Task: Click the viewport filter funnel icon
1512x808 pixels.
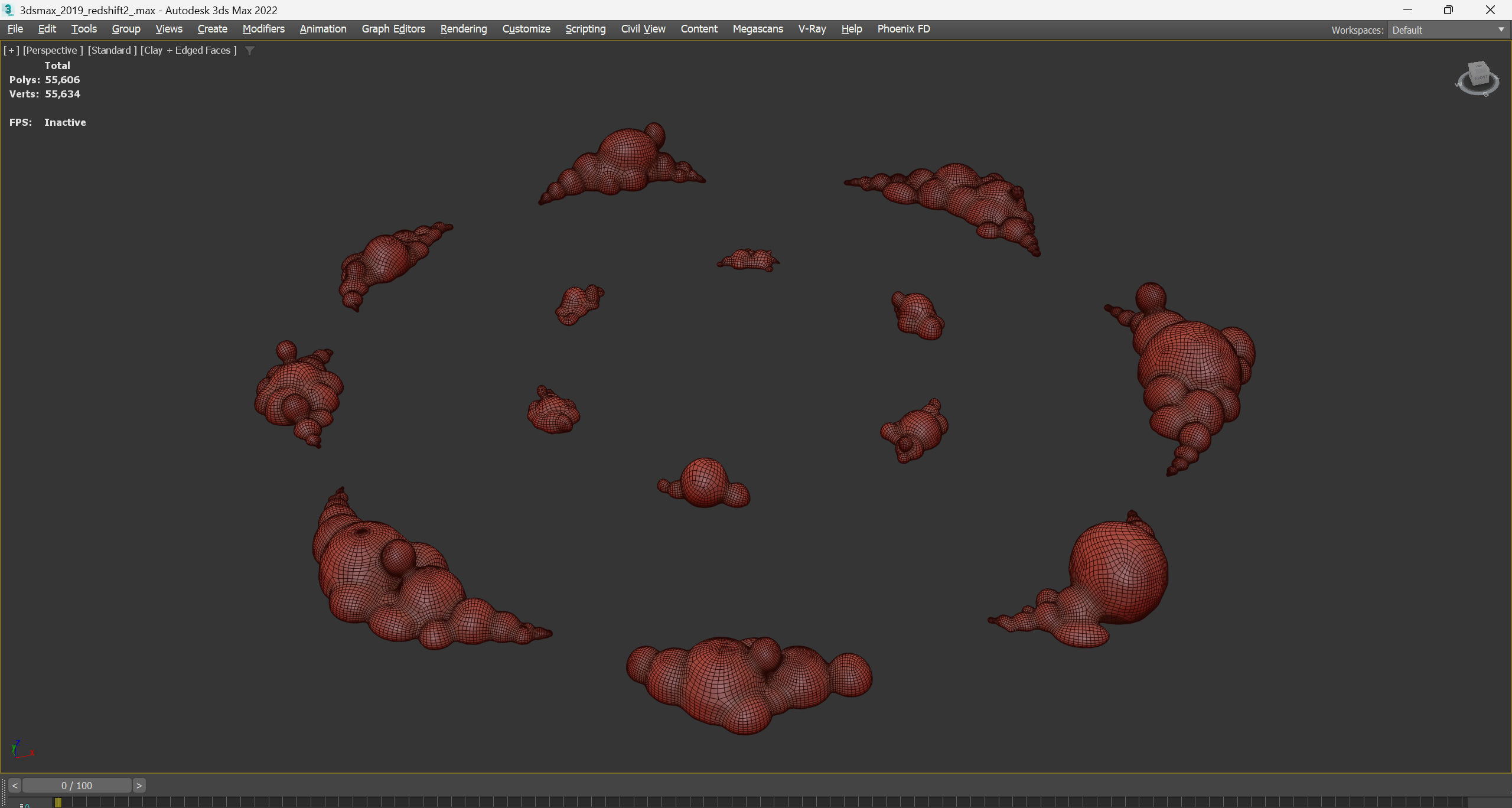Action: point(250,51)
